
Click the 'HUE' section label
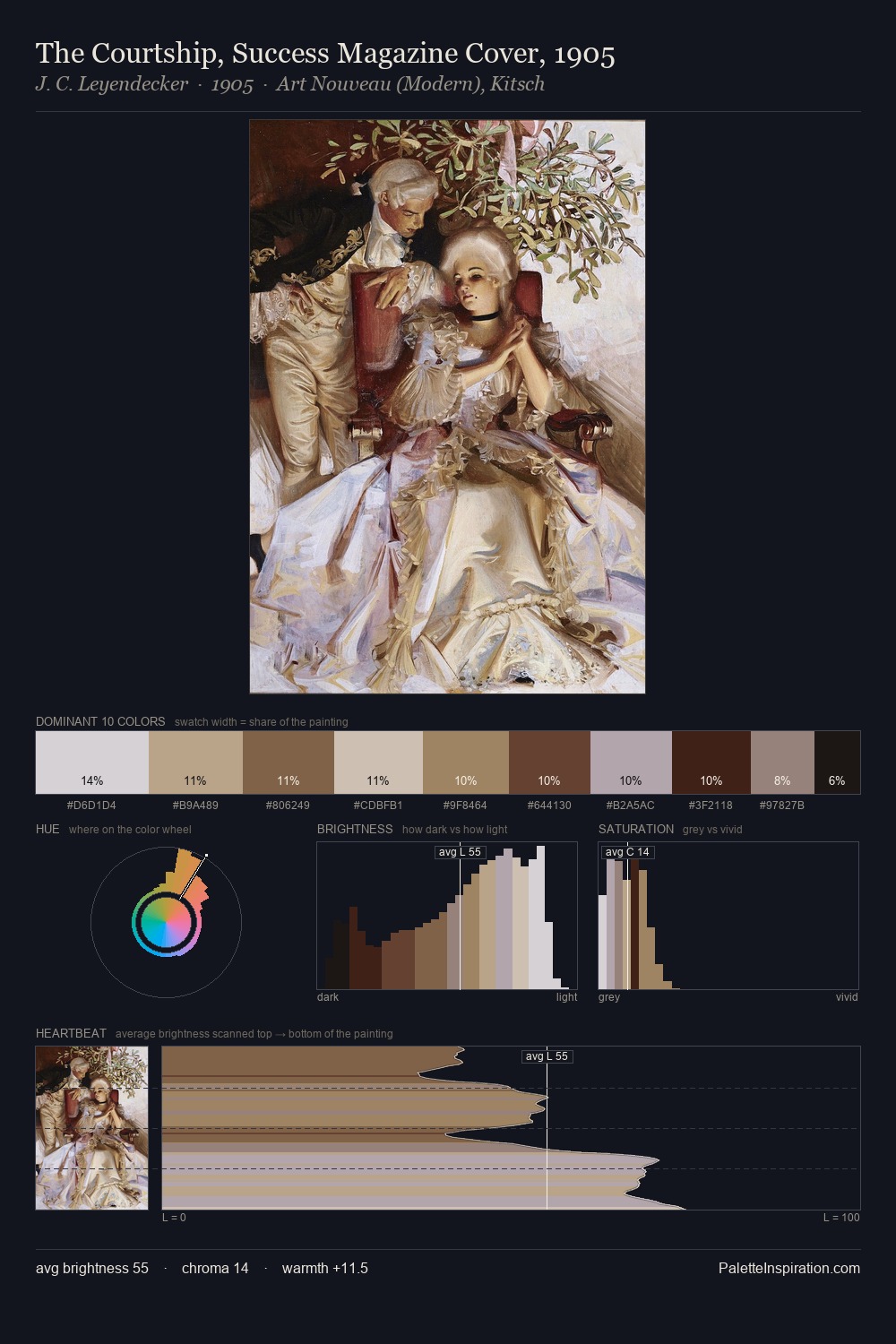[47, 829]
